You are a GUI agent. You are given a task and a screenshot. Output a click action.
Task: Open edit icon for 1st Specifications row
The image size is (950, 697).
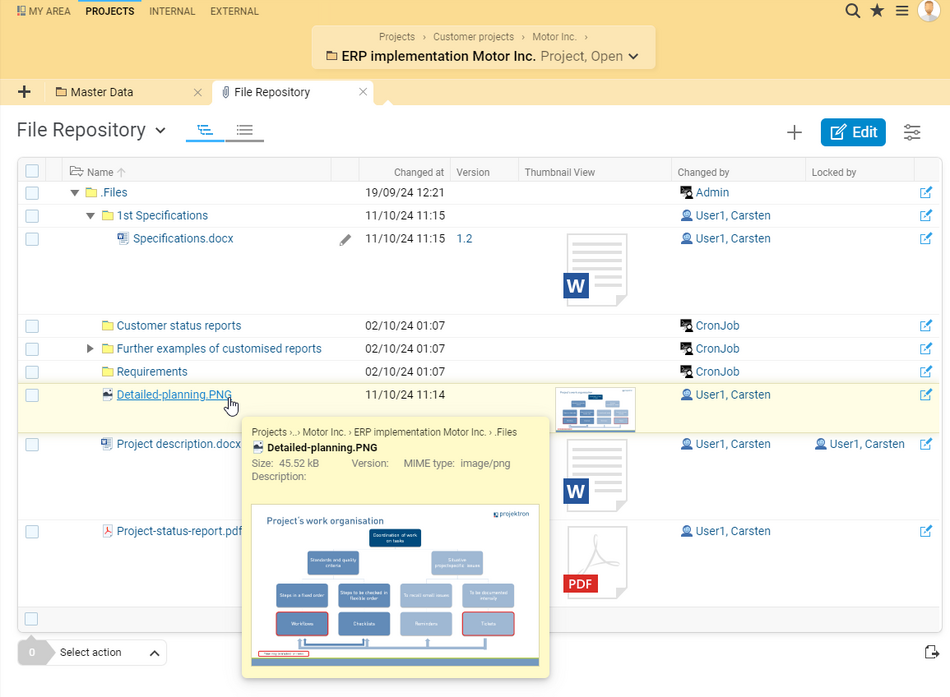tap(925, 216)
